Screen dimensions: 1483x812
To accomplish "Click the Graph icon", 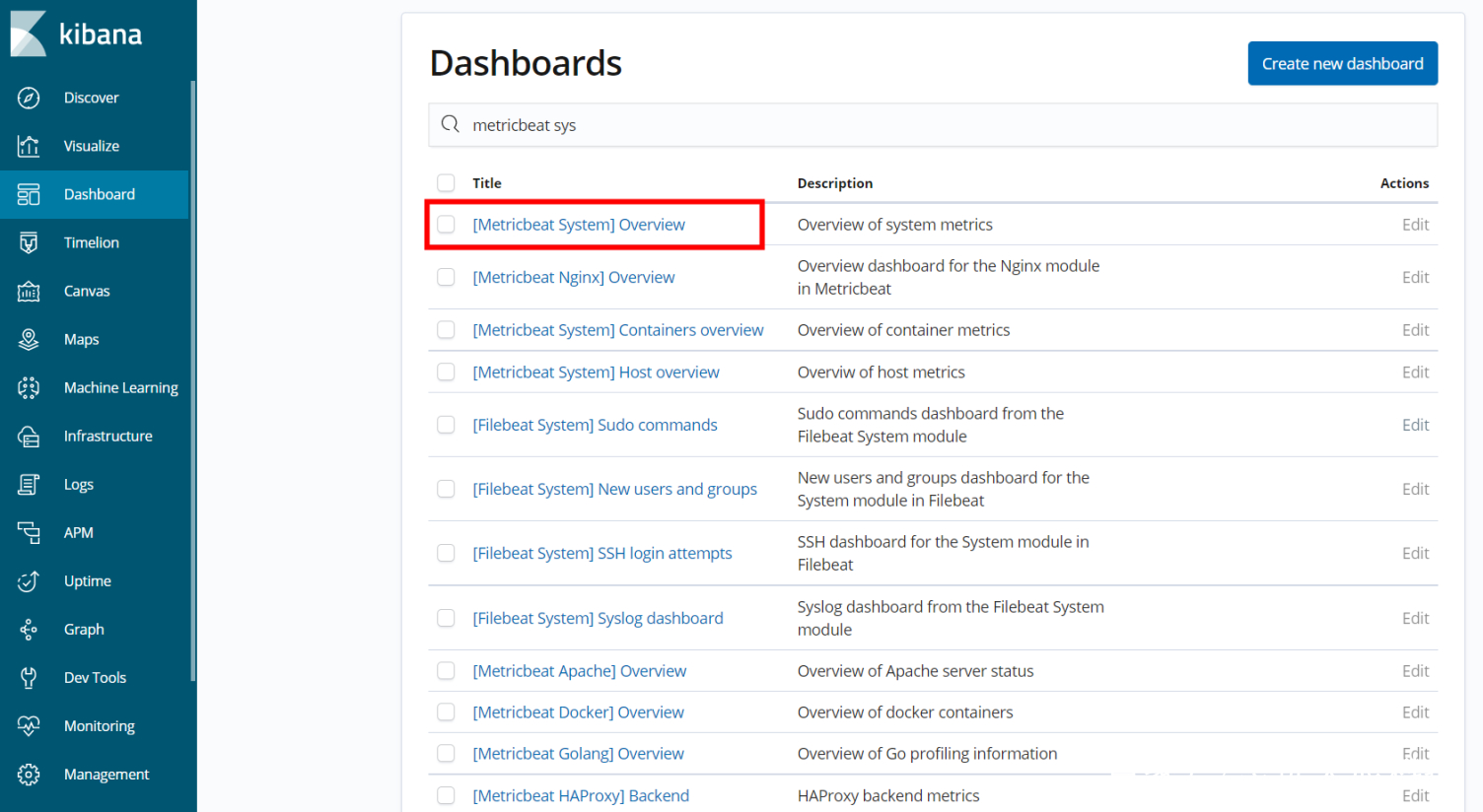I will pos(29,629).
